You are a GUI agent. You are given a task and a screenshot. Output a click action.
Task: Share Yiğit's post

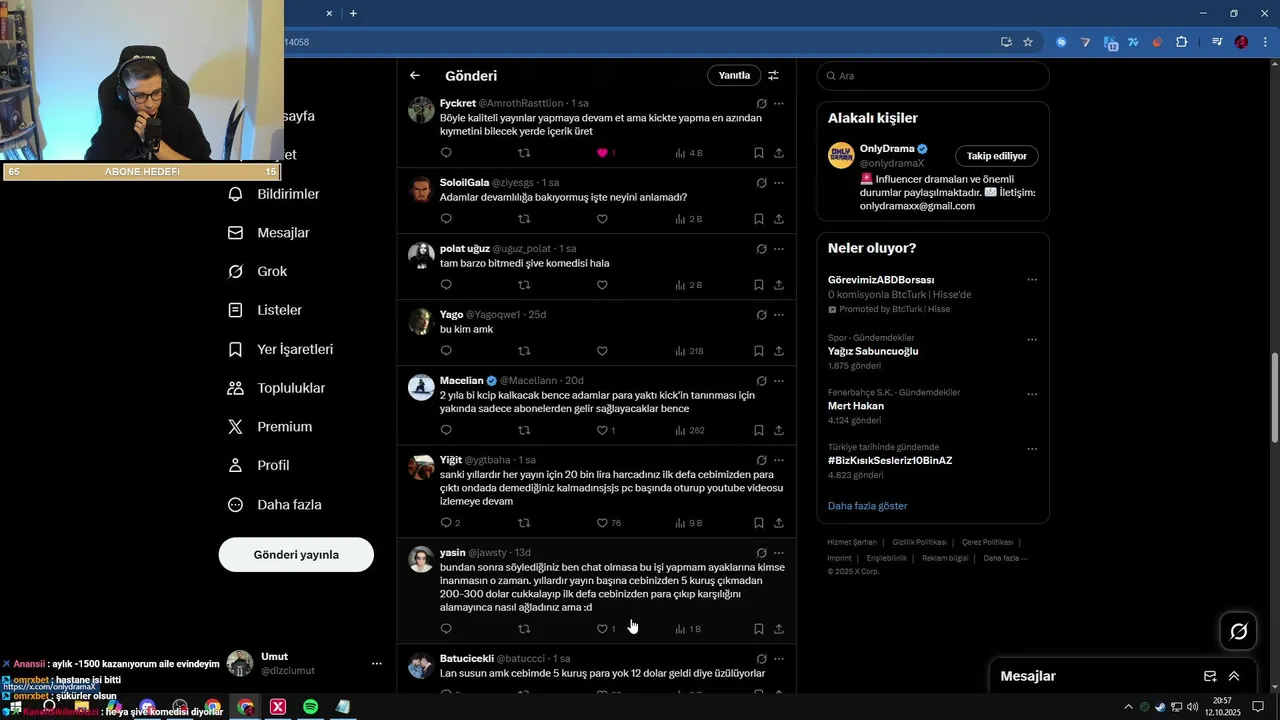[x=779, y=523]
